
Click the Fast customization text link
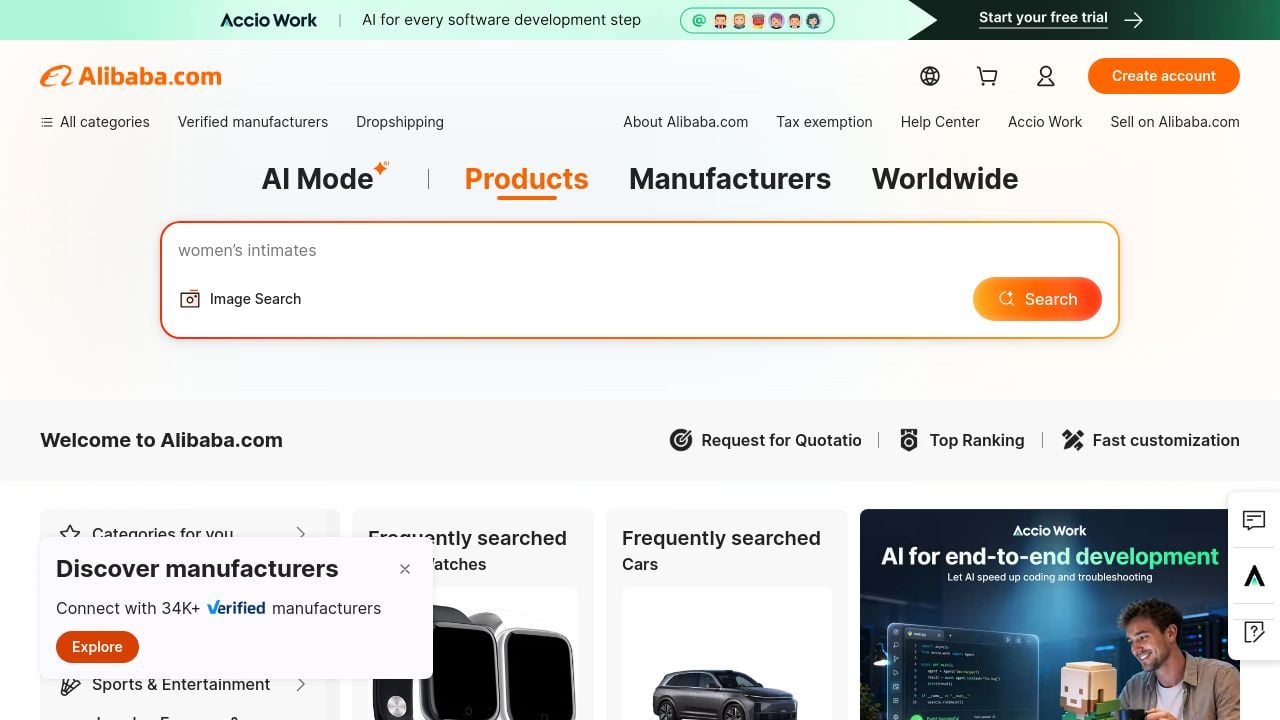coord(1166,440)
